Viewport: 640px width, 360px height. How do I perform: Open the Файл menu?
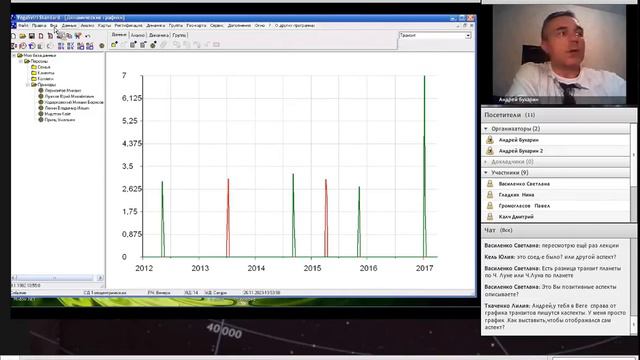pos(23,25)
